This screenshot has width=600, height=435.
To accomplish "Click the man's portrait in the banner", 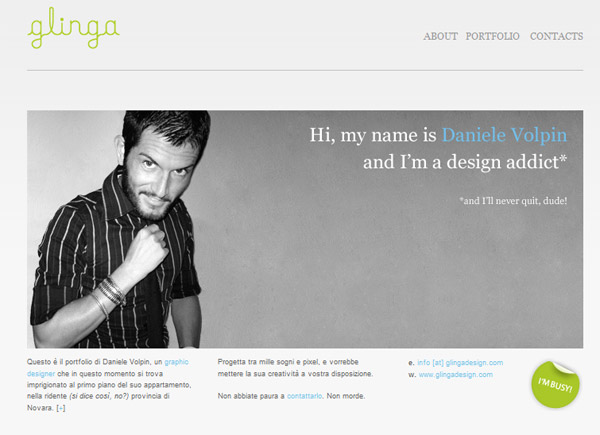I will pos(119,230).
